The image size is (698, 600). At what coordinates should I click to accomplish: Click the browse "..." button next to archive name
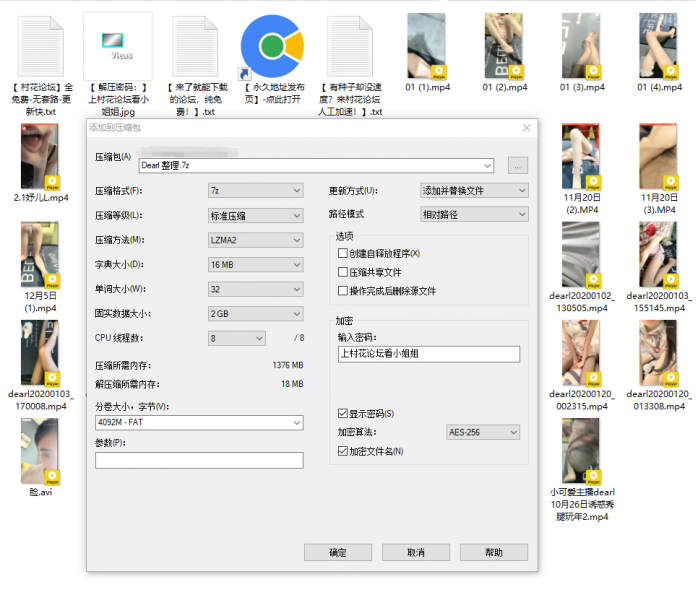tap(518, 166)
